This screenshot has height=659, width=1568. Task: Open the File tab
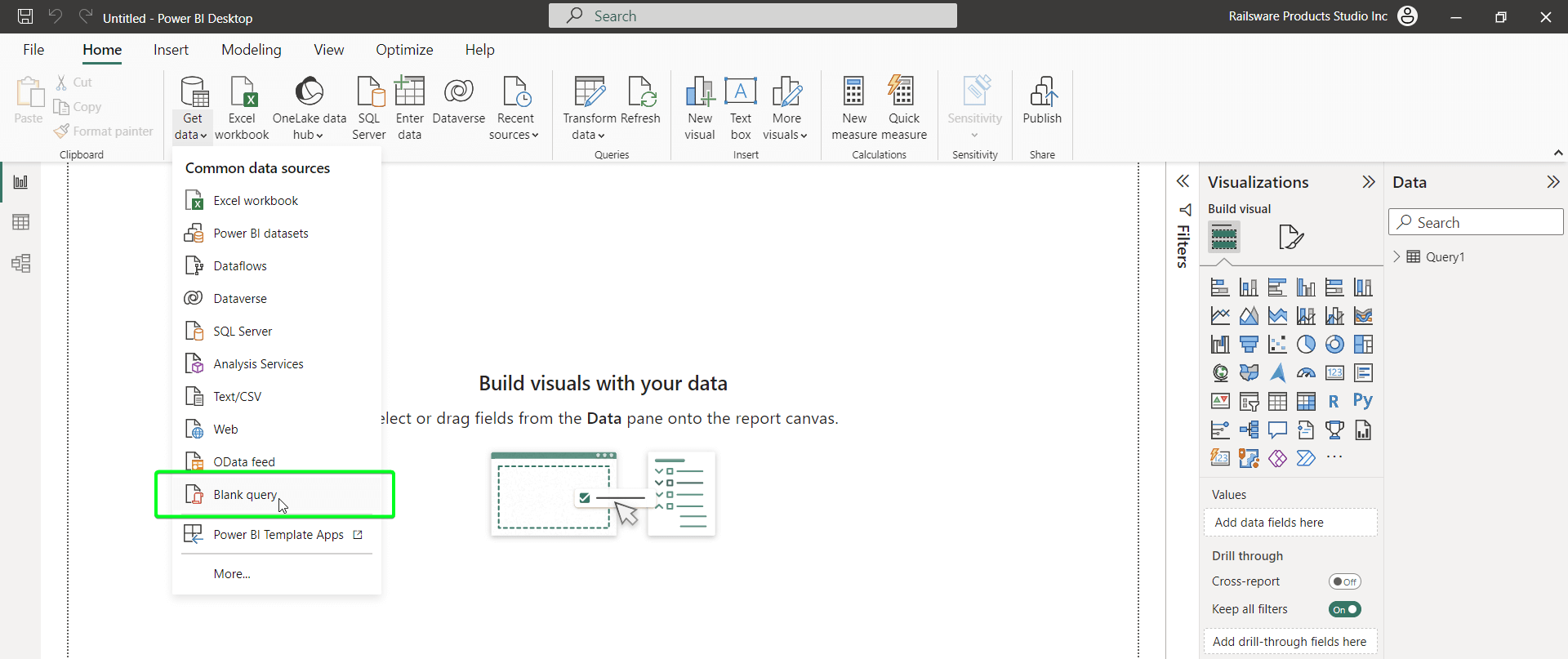tap(33, 50)
